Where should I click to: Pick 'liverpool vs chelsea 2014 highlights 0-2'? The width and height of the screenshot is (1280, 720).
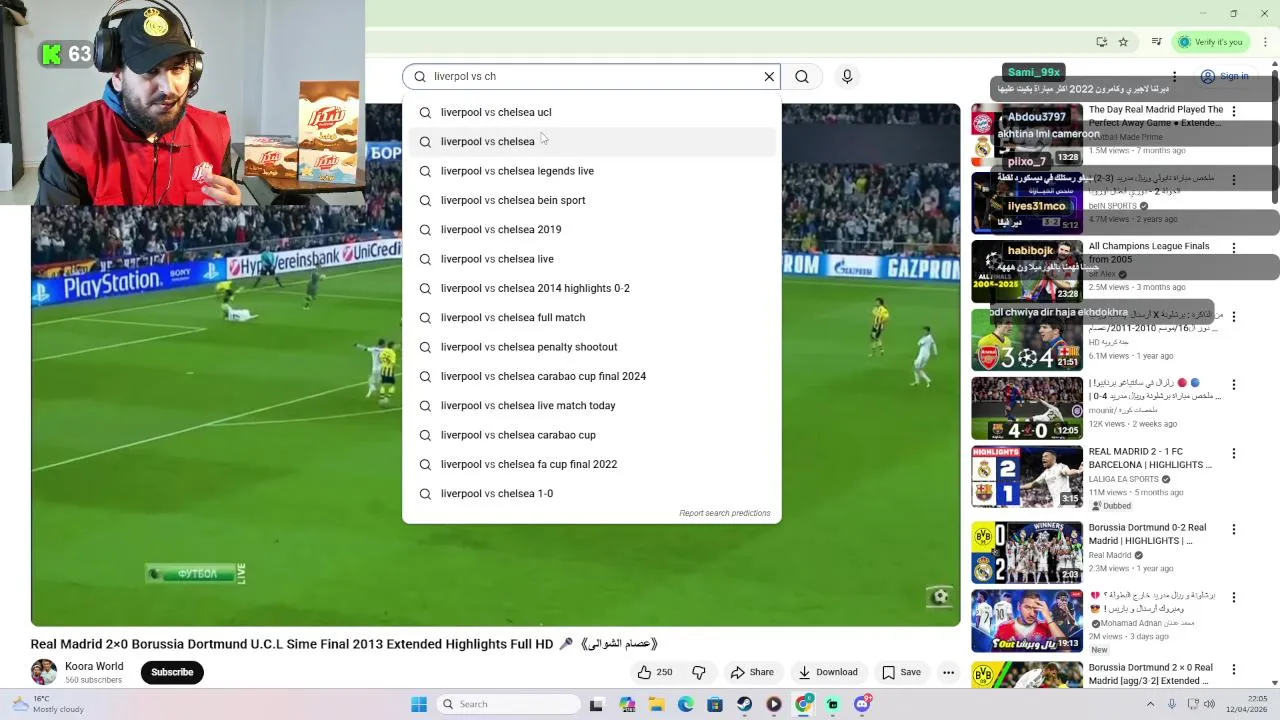click(x=591, y=288)
